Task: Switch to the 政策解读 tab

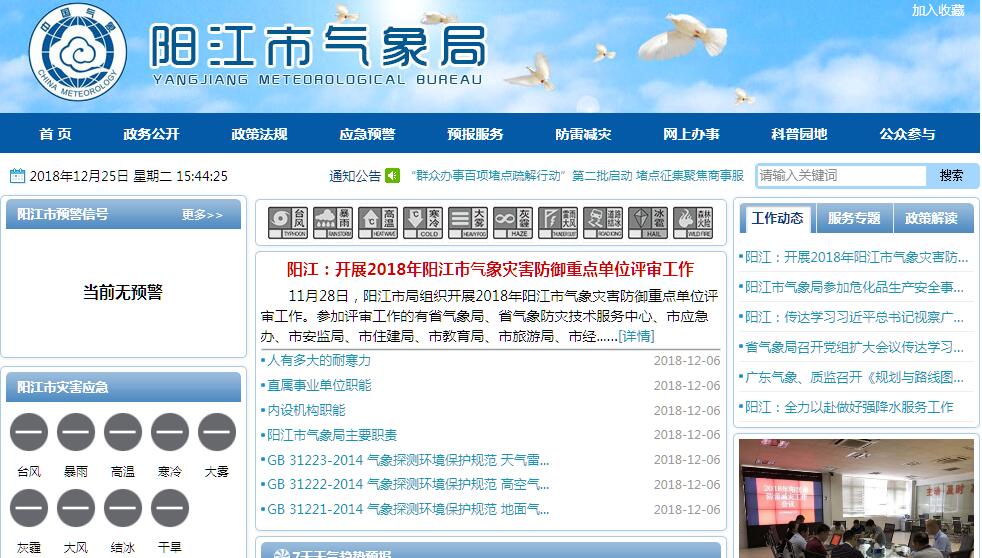Action: [931, 219]
